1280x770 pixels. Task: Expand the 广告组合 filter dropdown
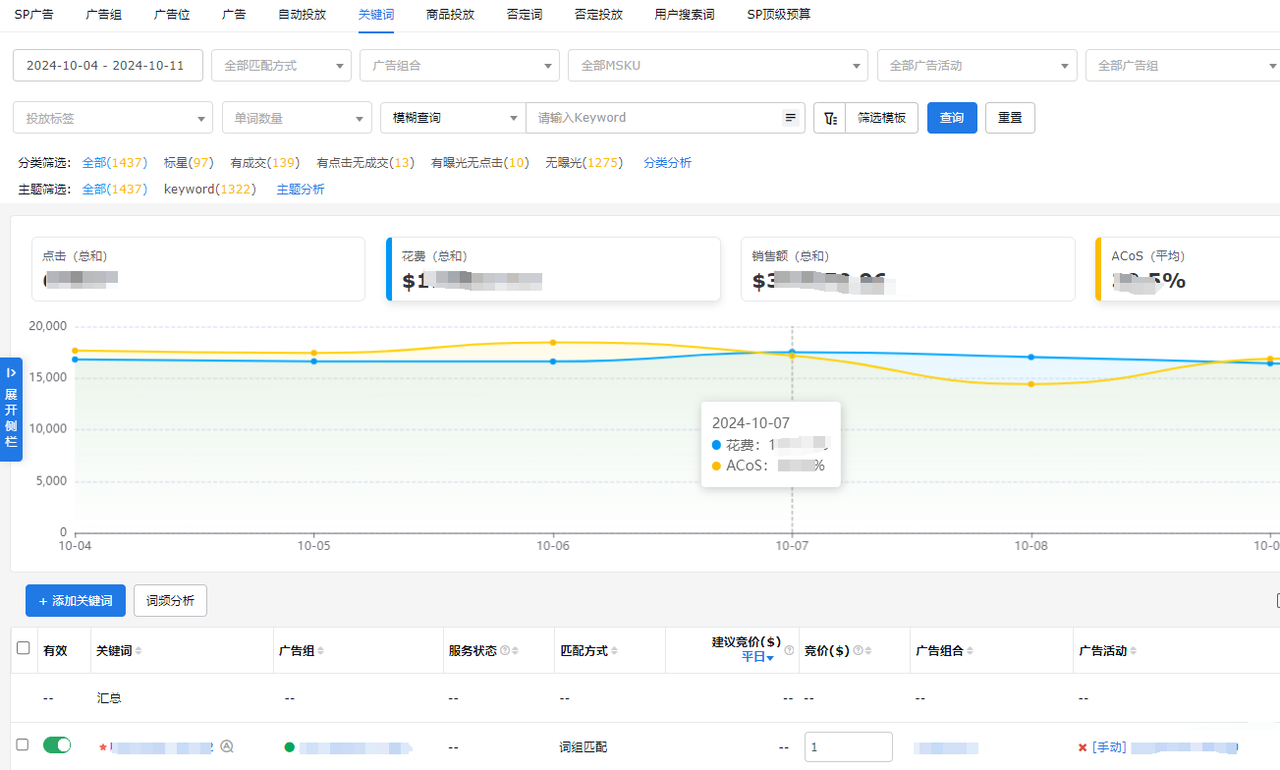459,65
